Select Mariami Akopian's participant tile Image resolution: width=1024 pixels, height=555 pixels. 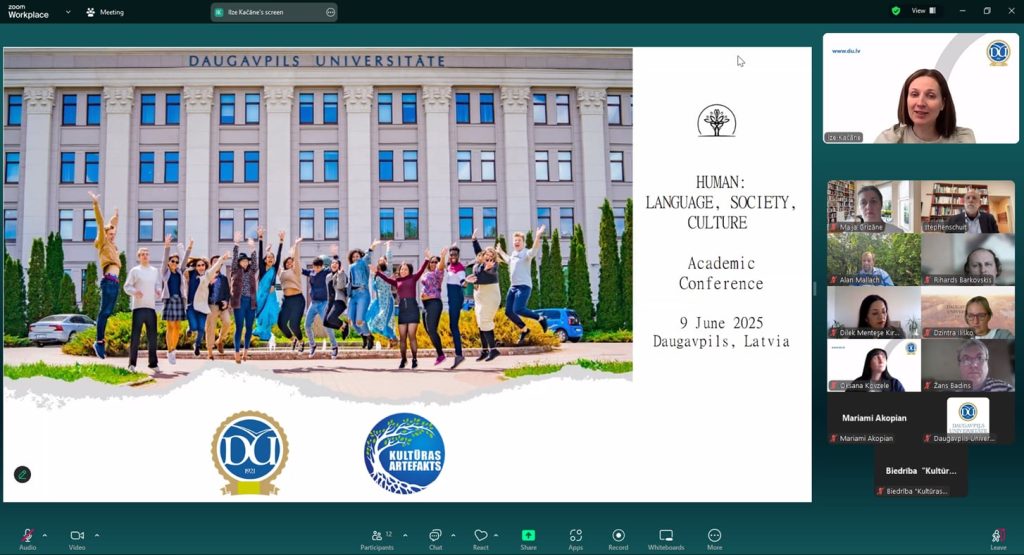point(874,418)
